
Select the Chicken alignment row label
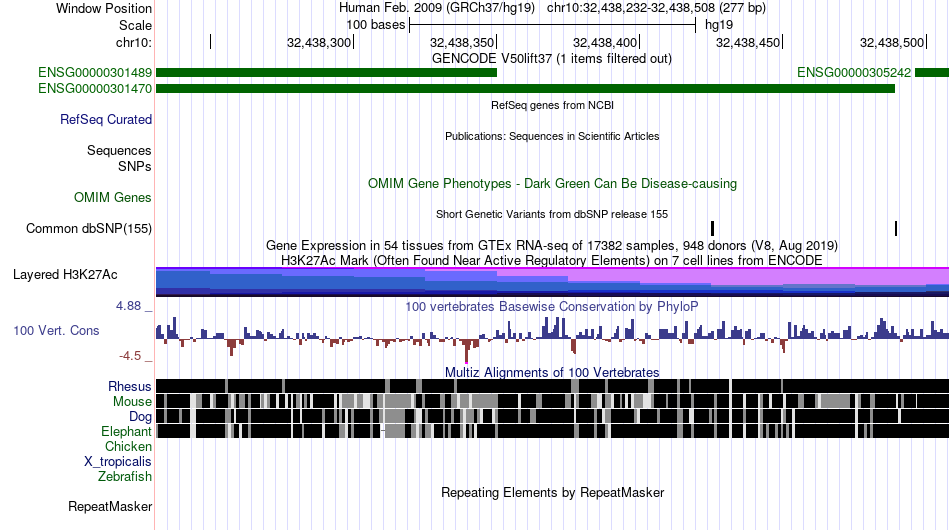128,446
